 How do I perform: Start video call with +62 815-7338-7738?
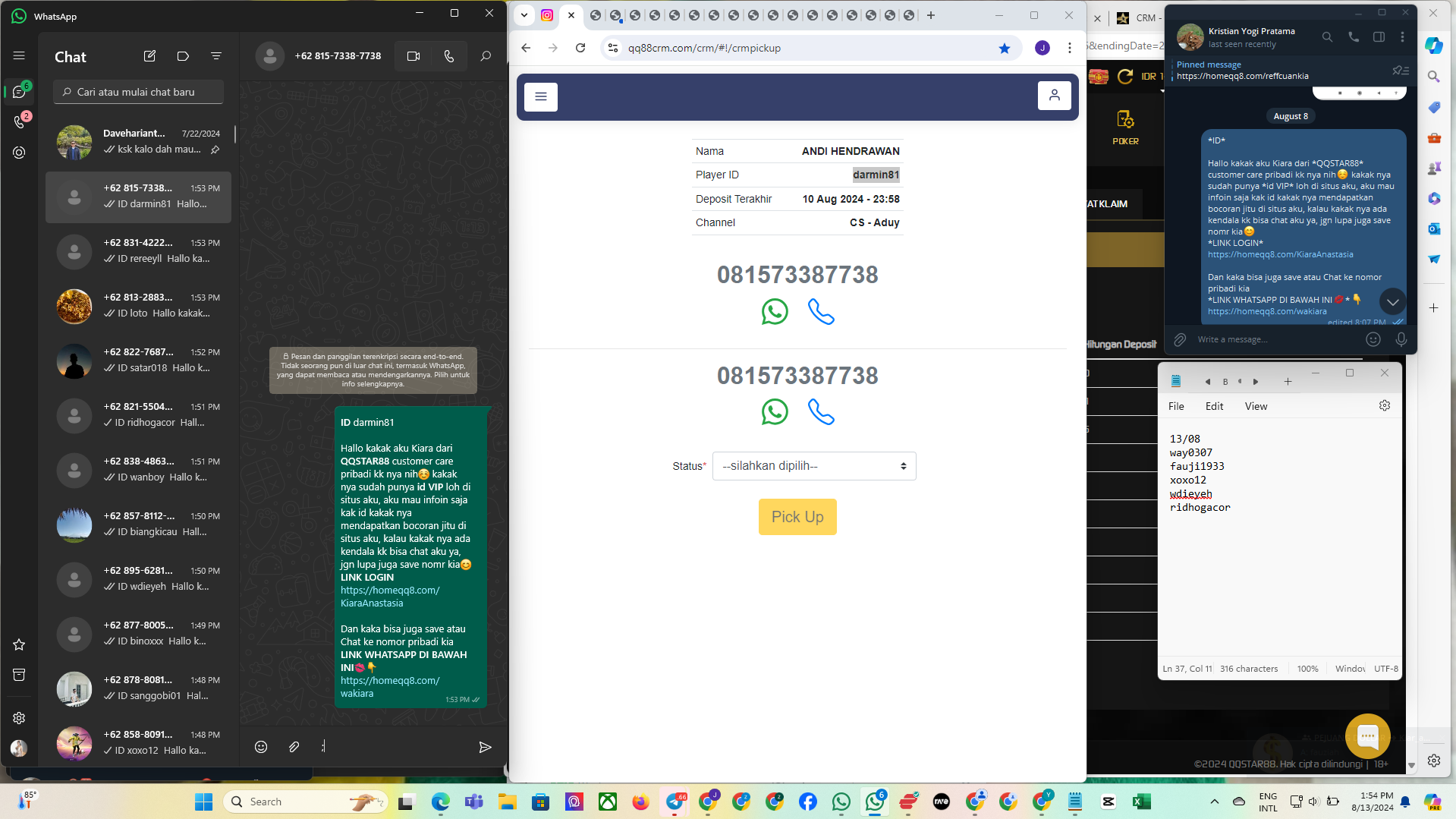[x=414, y=56]
